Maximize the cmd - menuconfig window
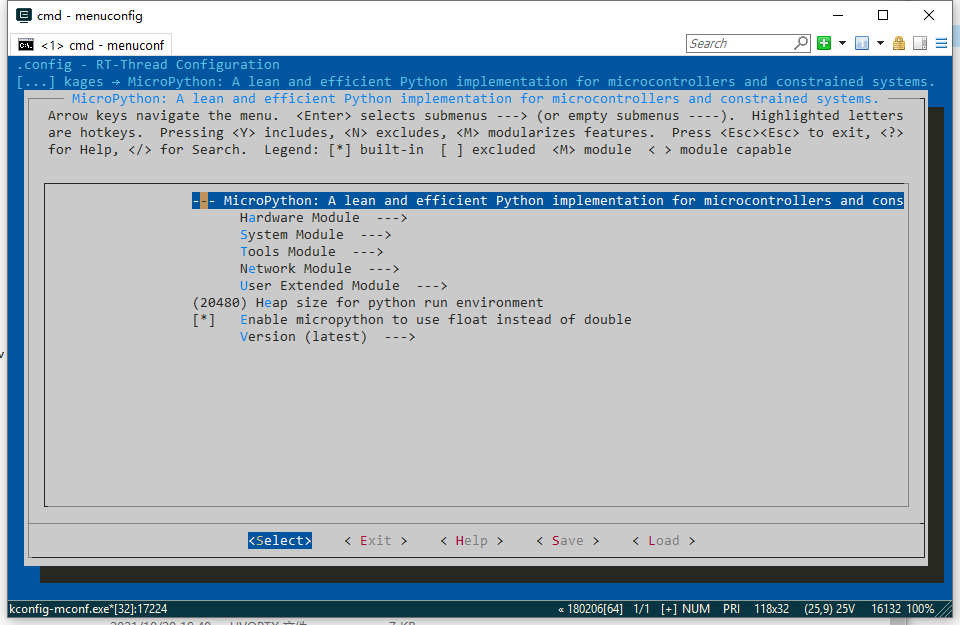The image size is (960, 625). point(883,15)
